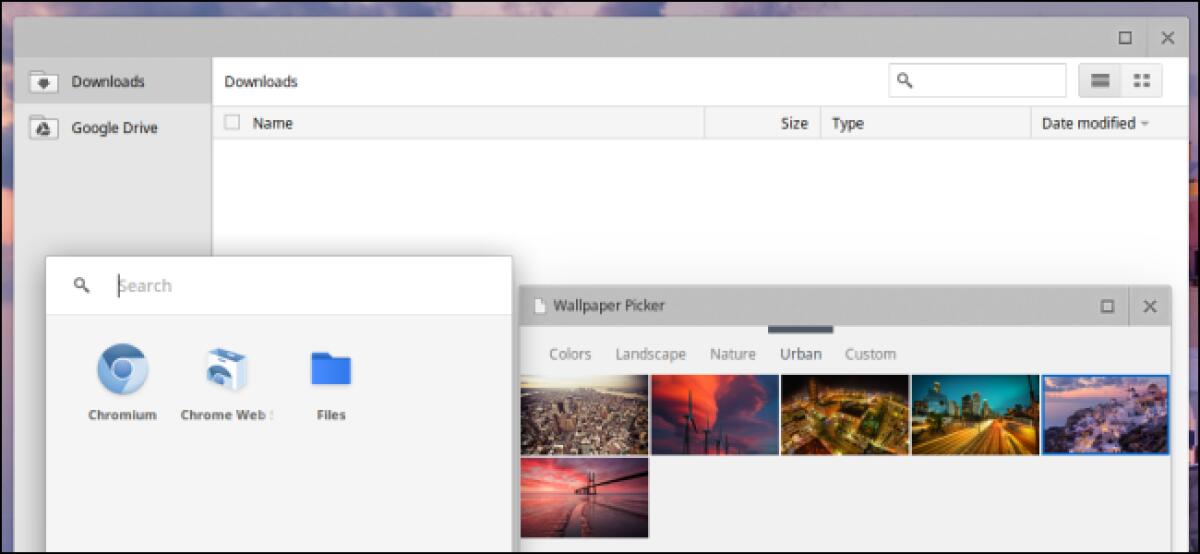This screenshot has width=1200, height=554.
Task: Click the launcher search magnifier icon
Action: pyautogui.click(x=82, y=285)
